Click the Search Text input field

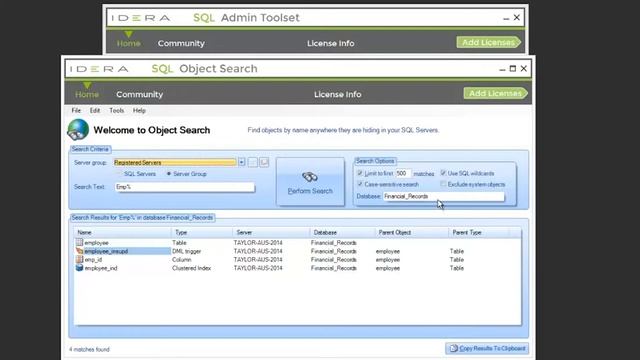184,187
